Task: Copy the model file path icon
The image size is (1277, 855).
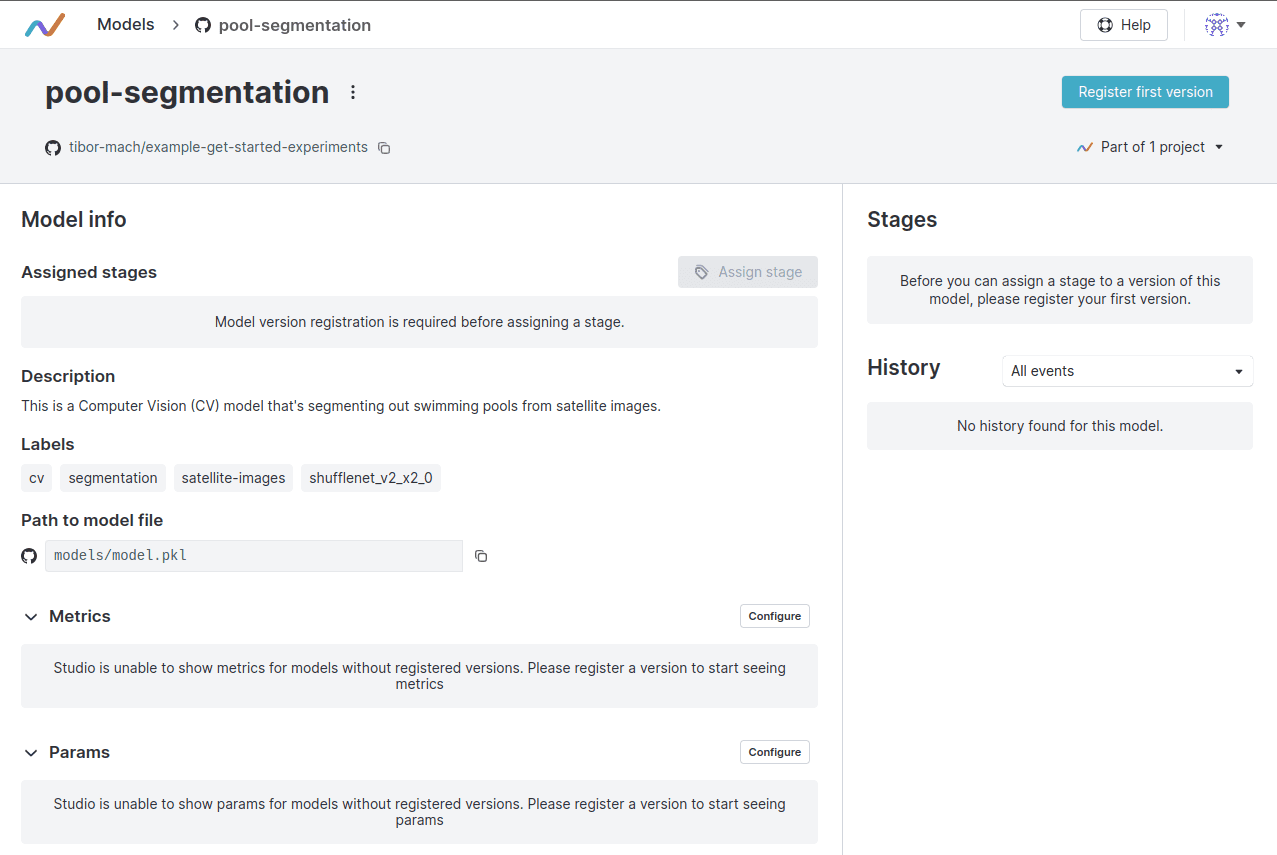Action: (x=481, y=556)
